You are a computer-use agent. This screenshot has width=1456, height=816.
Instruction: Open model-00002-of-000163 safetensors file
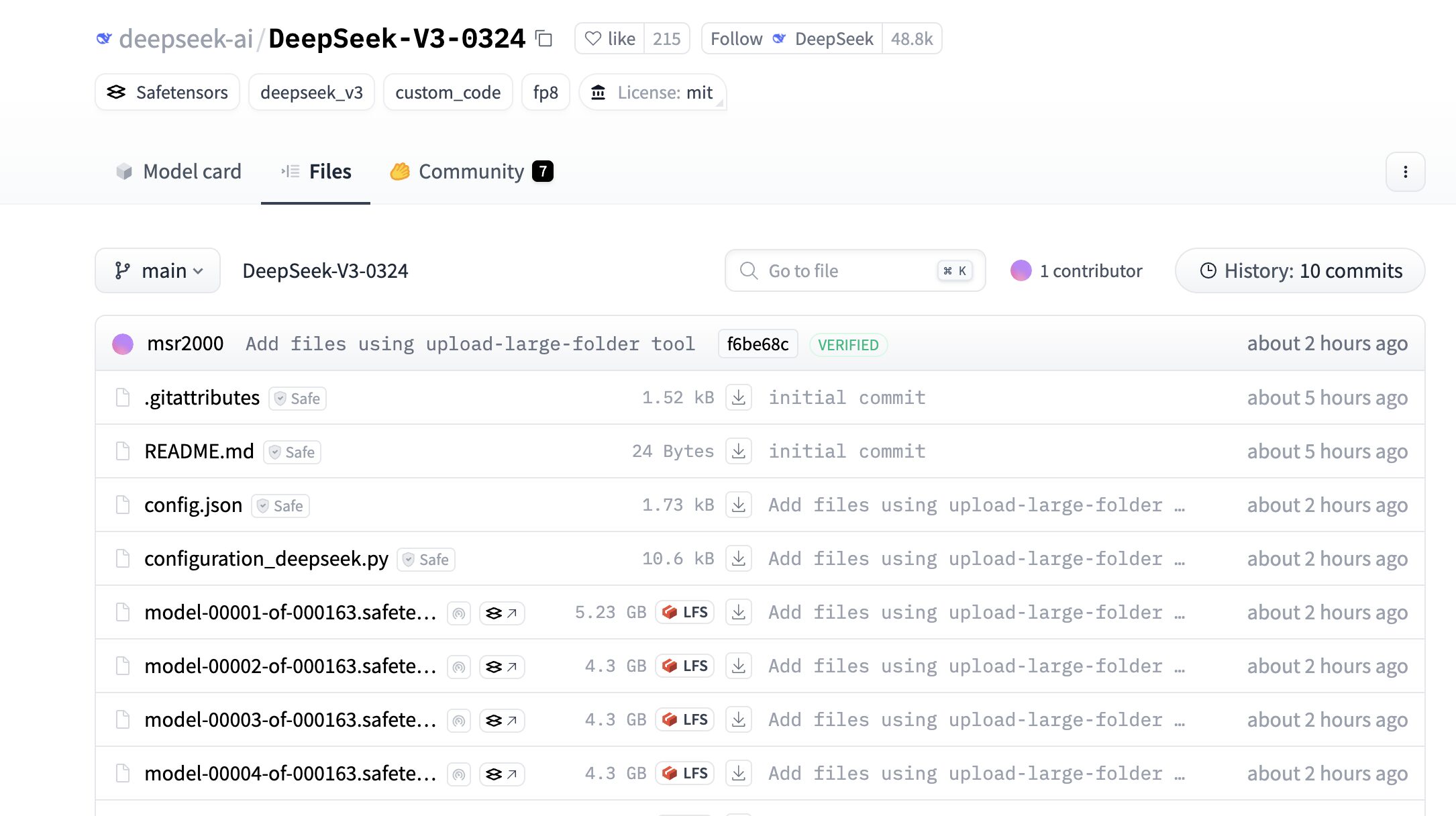click(291, 666)
